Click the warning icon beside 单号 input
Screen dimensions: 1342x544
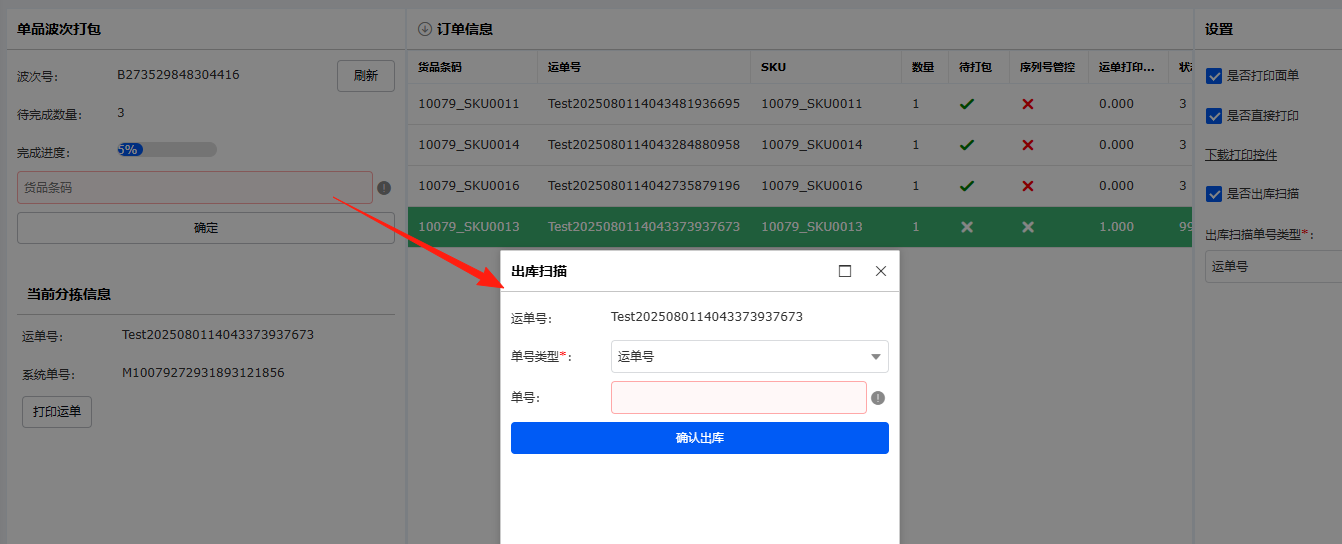click(878, 398)
